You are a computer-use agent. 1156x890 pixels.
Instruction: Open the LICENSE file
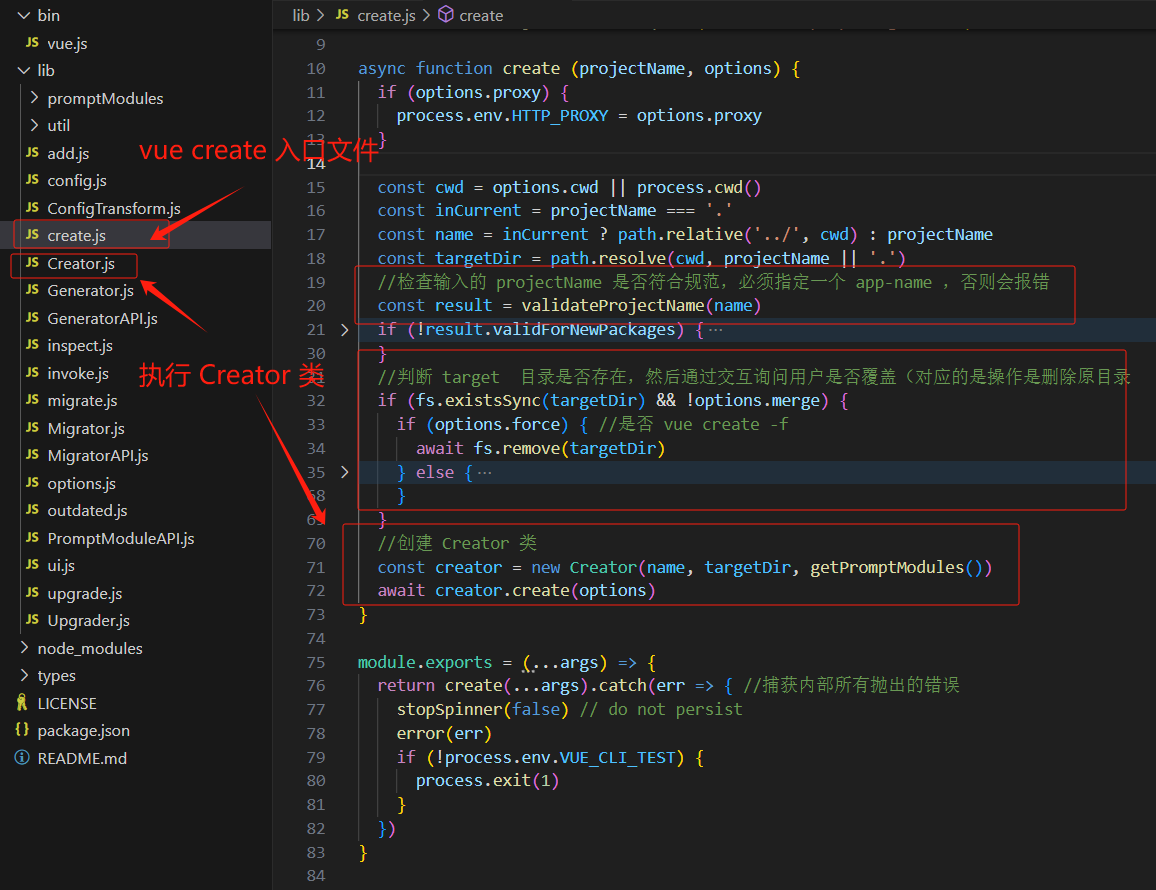point(67,703)
